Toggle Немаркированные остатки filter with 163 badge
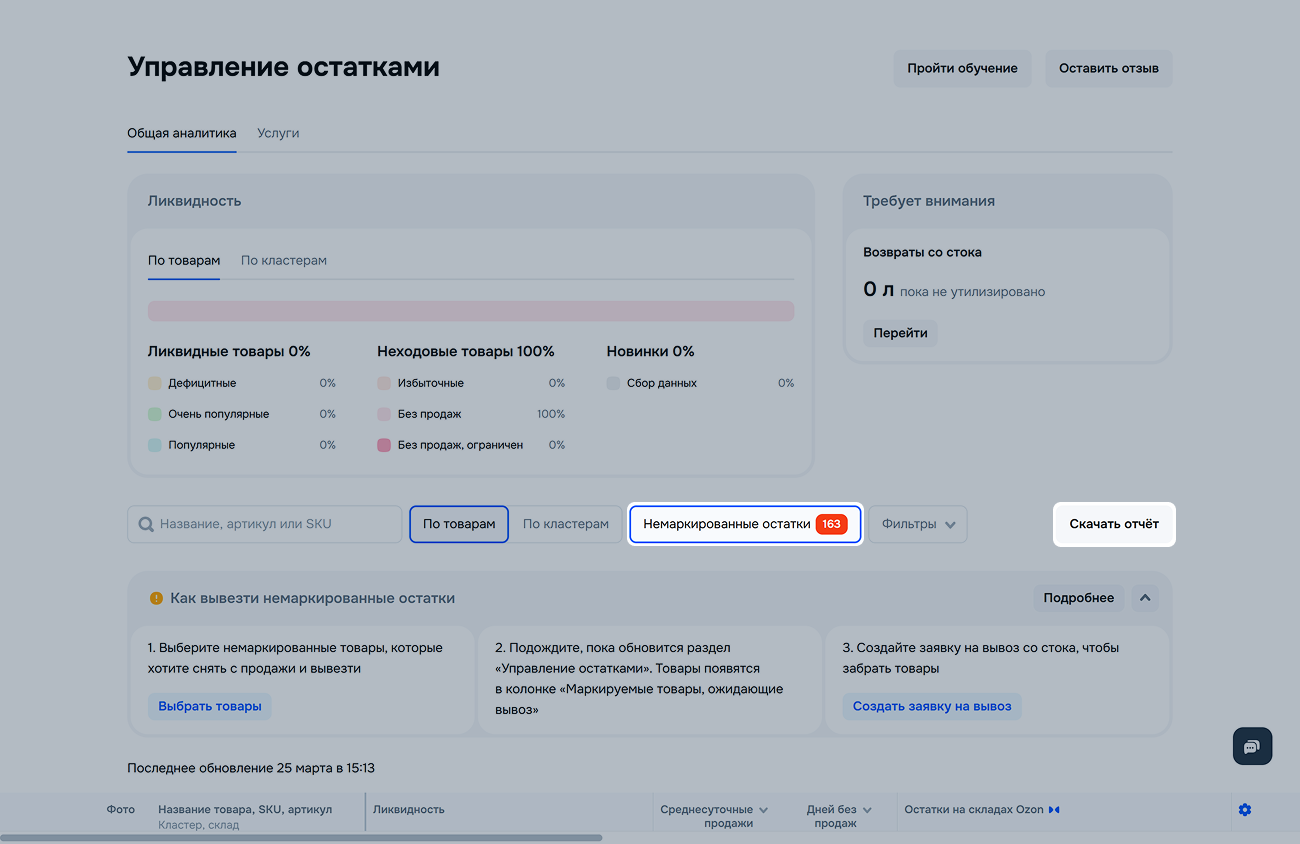 pos(744,524)
